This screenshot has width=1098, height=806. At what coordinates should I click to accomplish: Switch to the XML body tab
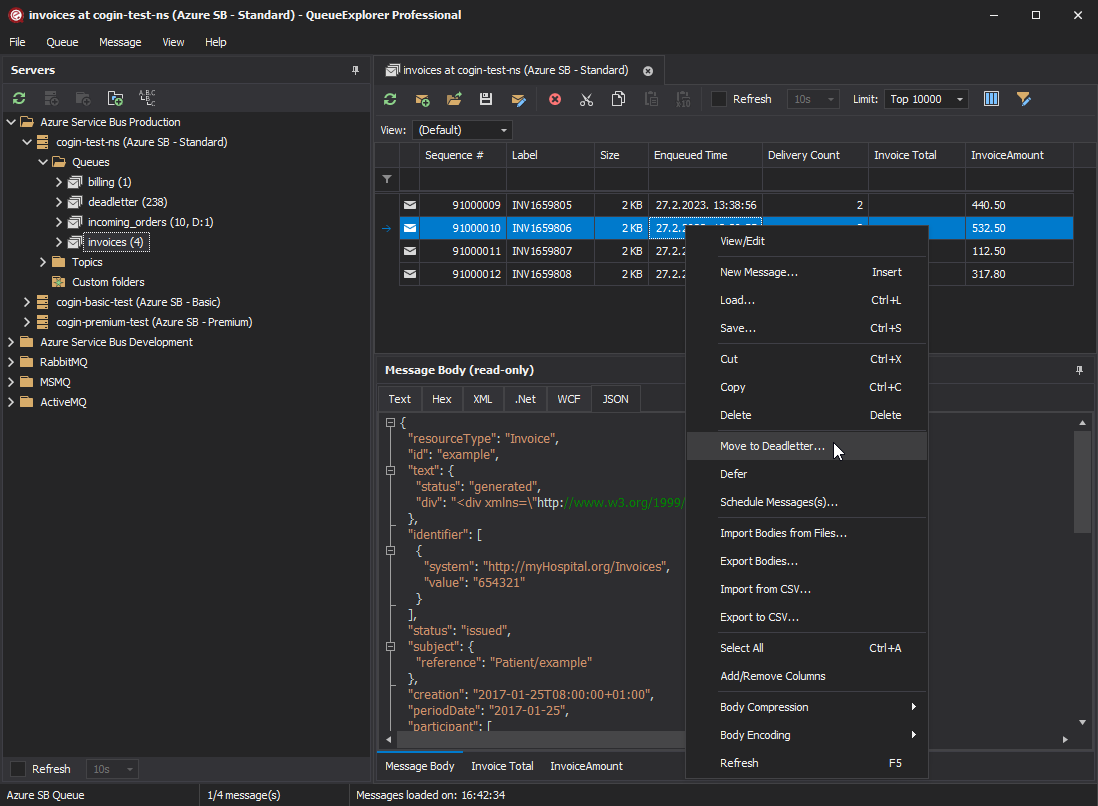click(482, 399)
